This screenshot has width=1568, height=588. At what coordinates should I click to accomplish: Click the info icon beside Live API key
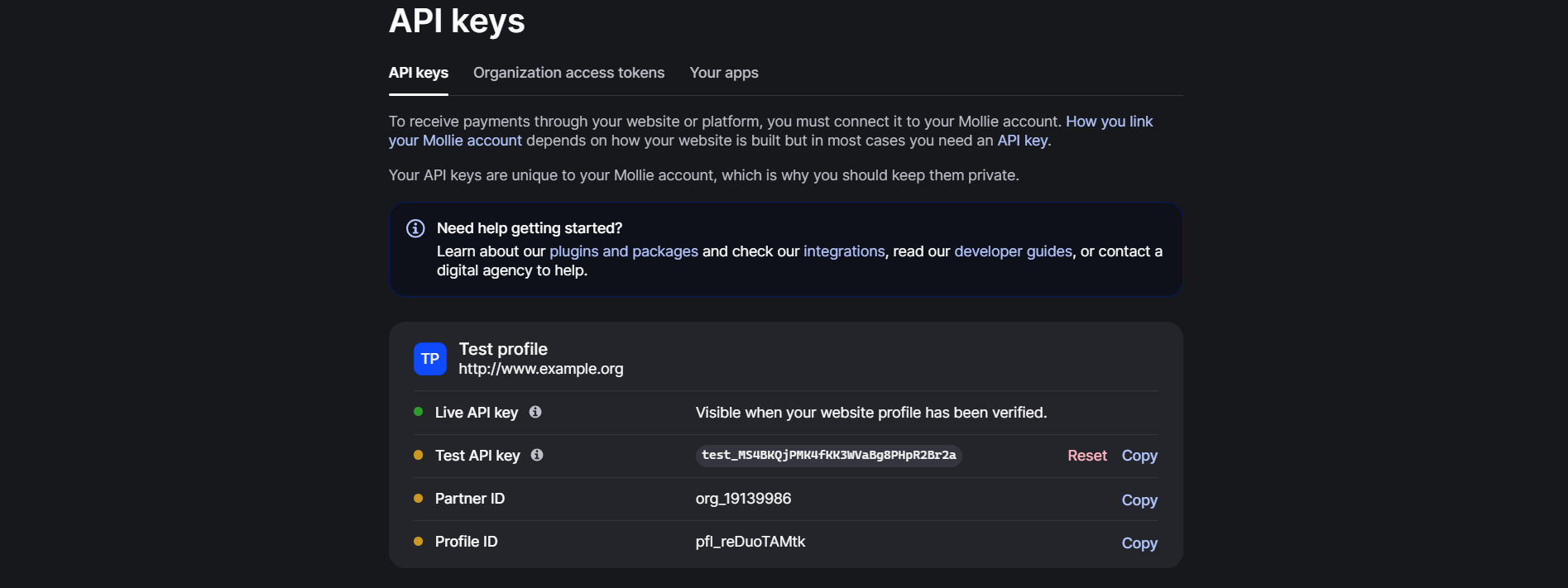pyautogui.click(x=535, y=412)
